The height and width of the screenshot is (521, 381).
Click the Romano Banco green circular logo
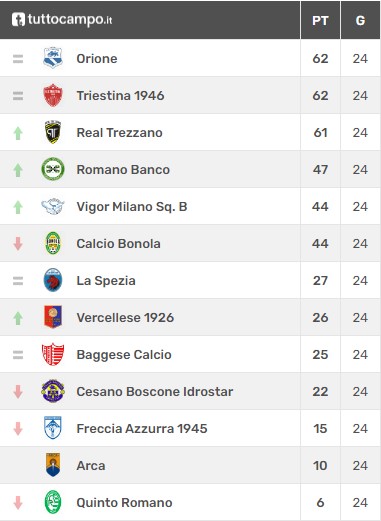(x=53, y=169)
